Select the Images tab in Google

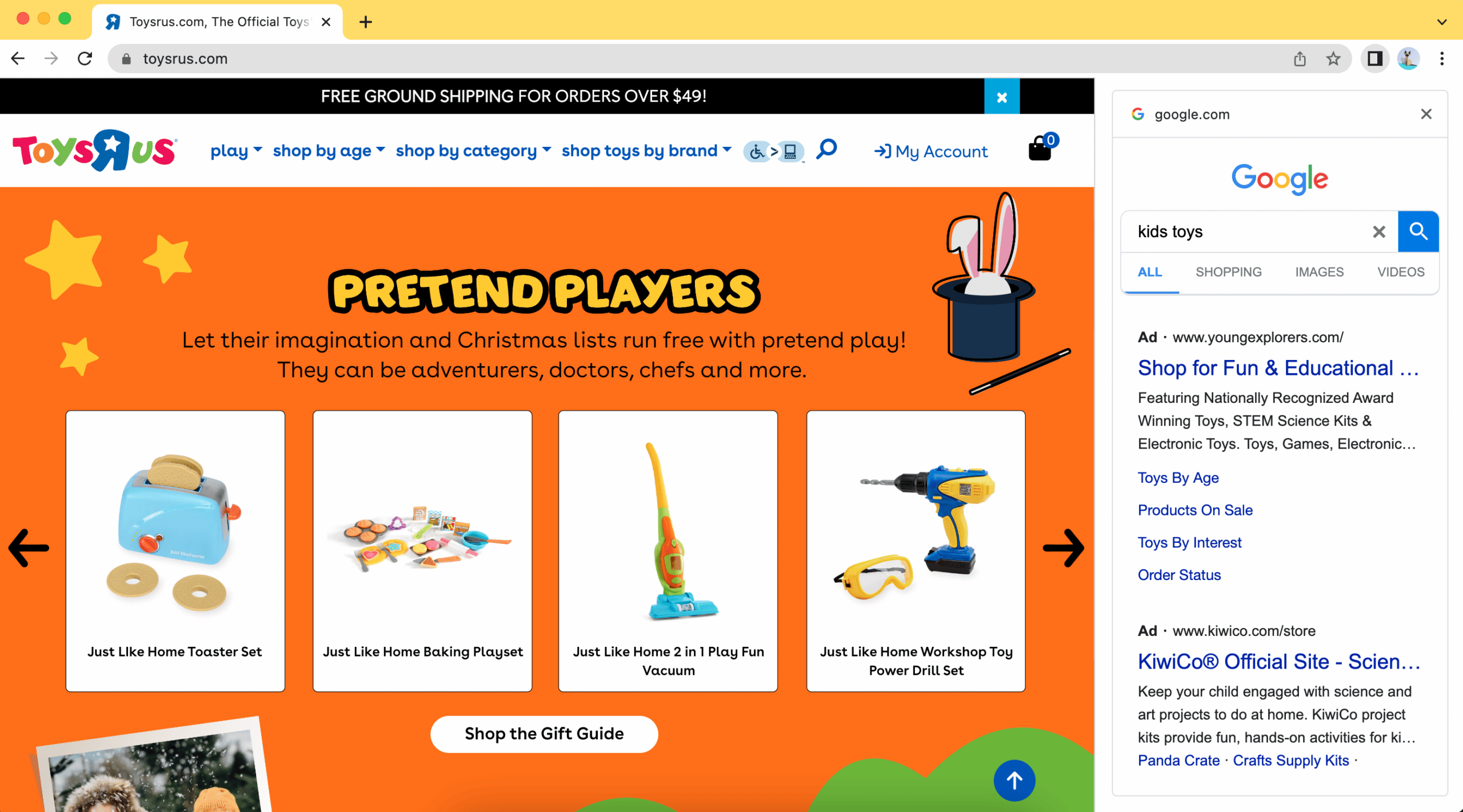pos(1320,272)
